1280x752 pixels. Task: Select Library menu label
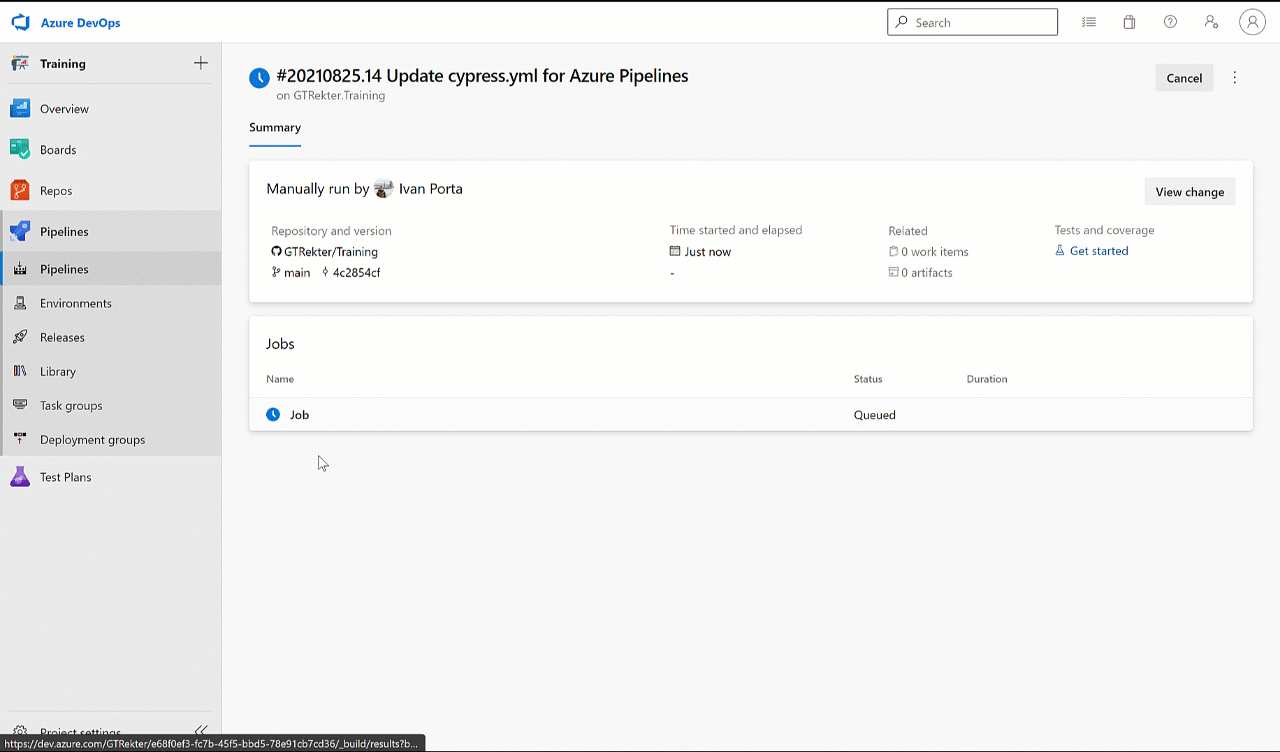coord(58,371)
